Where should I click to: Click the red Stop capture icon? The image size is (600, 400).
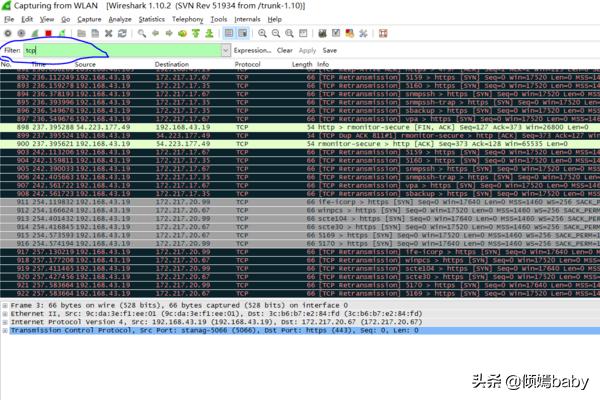coord(49,33)
